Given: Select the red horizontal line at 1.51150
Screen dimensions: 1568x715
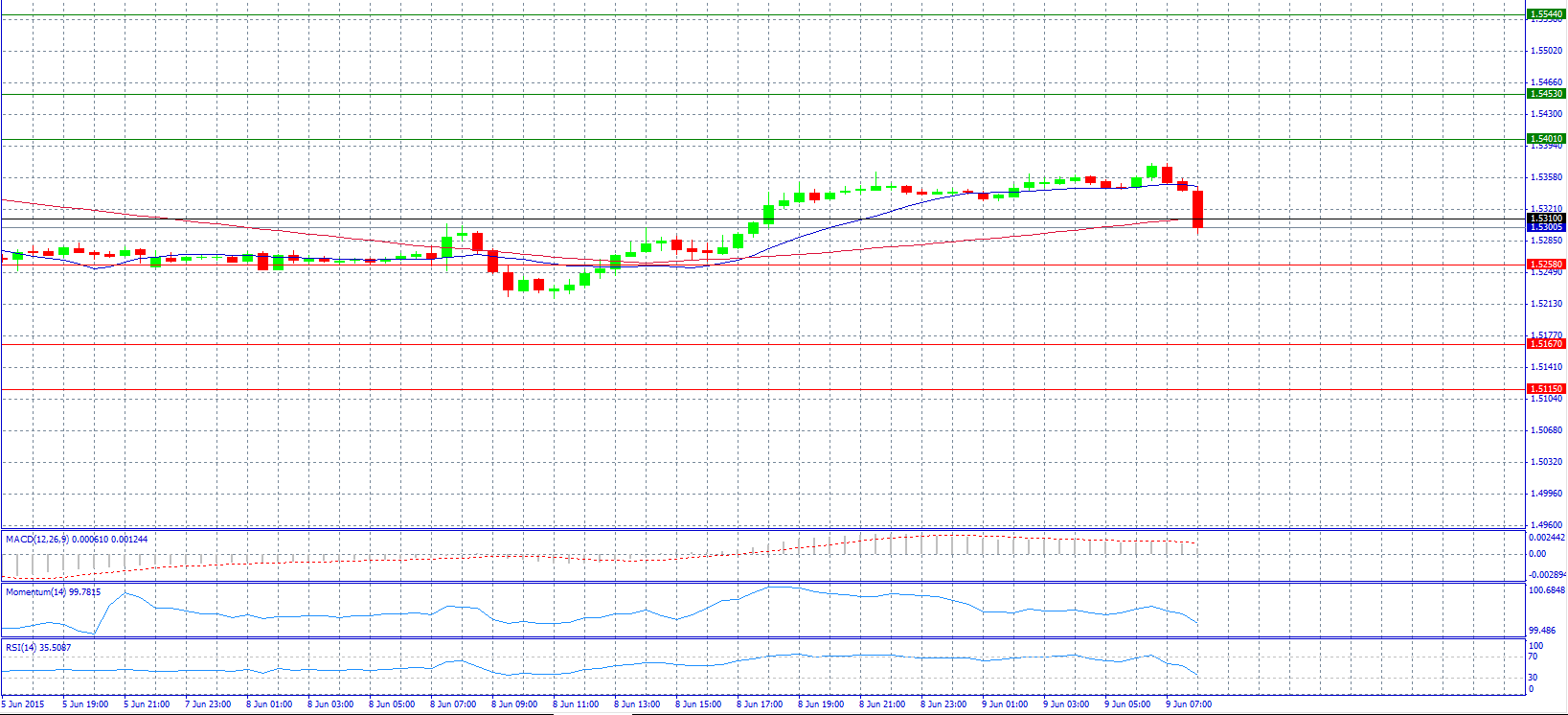Looking at the screenshot, I should tap(763, 389).
